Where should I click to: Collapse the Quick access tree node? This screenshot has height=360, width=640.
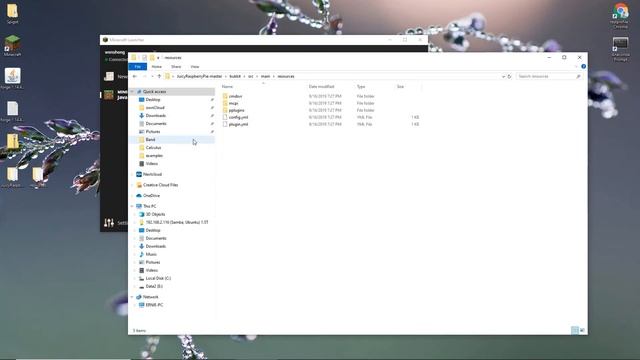pyautogui.click(x=132, y=92)
